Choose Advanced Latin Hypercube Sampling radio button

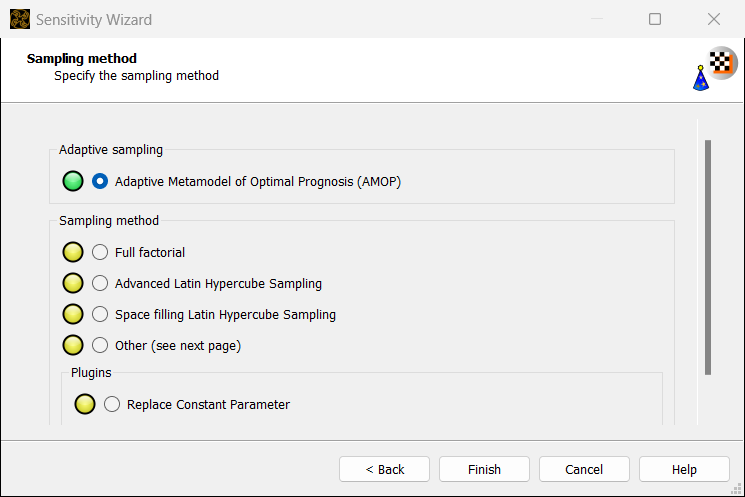click(x=100, y=283)
